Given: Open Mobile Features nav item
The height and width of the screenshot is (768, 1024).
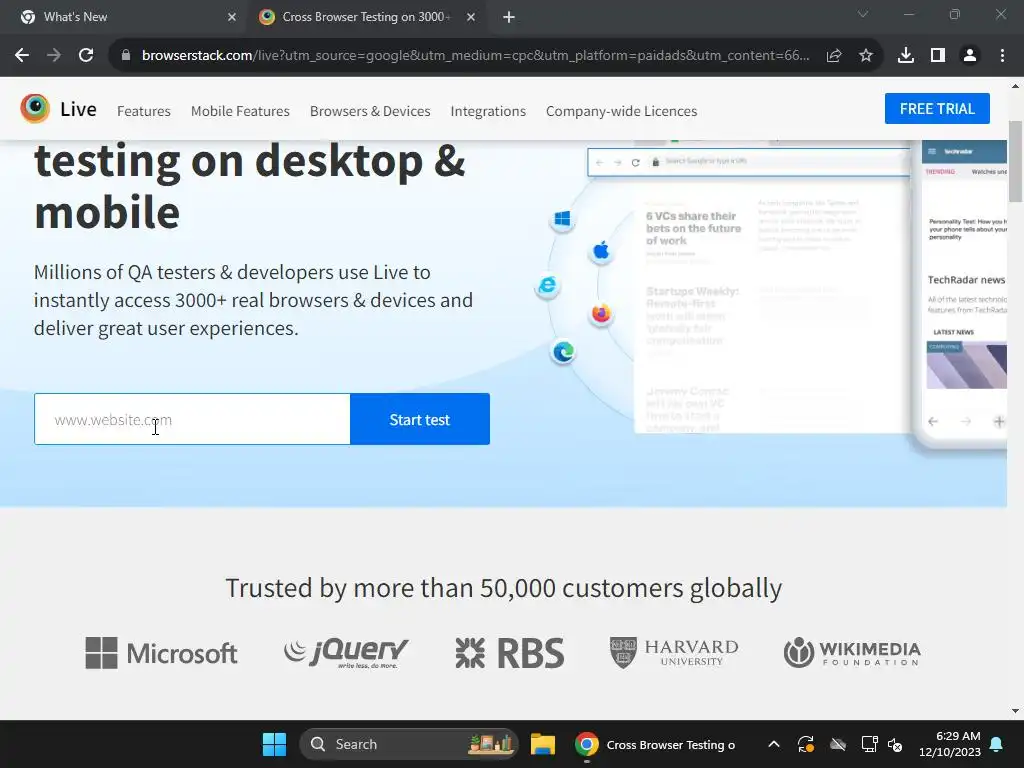Looking at the screenshot, I should (x=240, y=111).
